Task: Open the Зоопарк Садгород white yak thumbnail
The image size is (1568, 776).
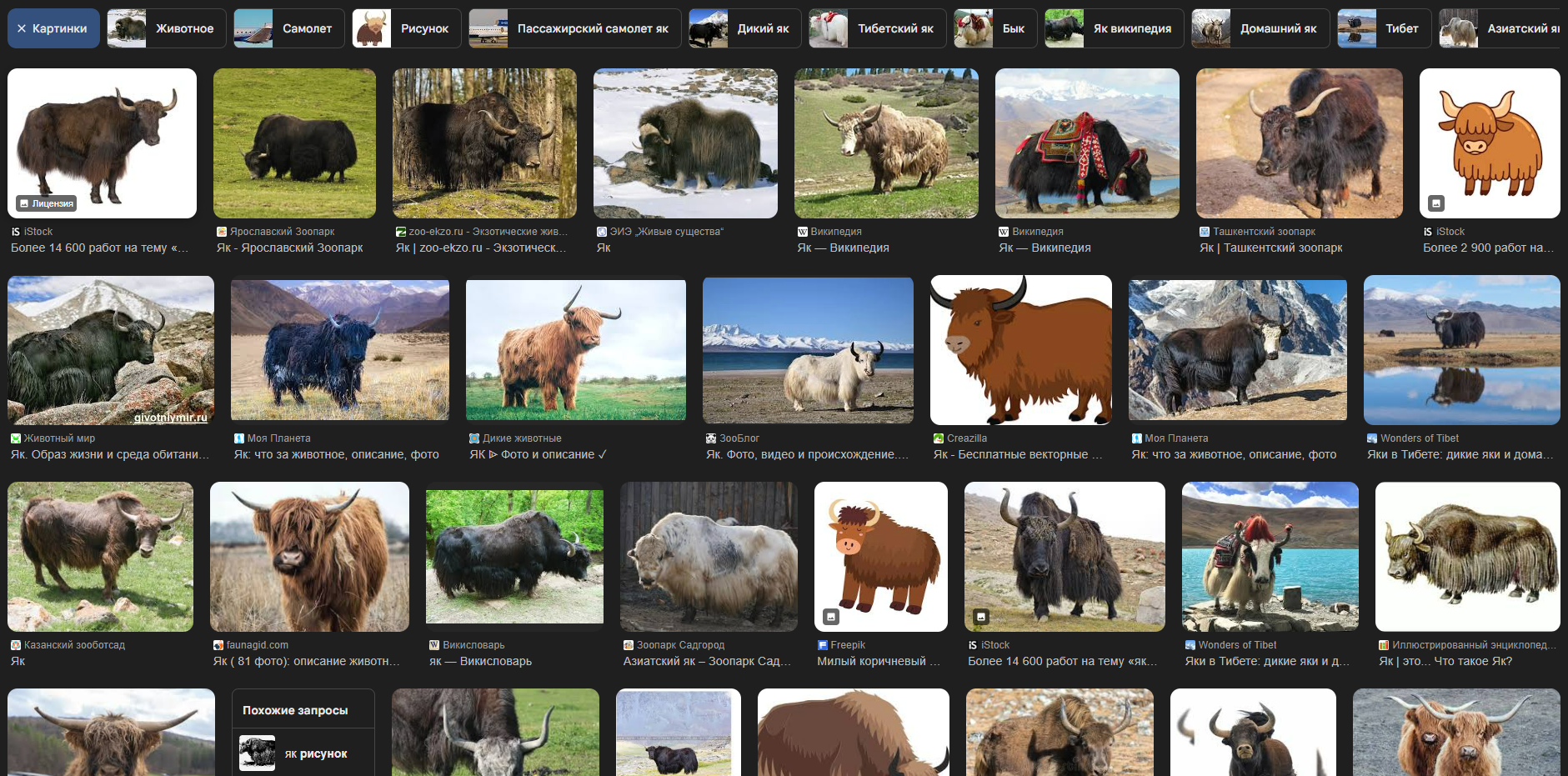Action: pos(709,557)
